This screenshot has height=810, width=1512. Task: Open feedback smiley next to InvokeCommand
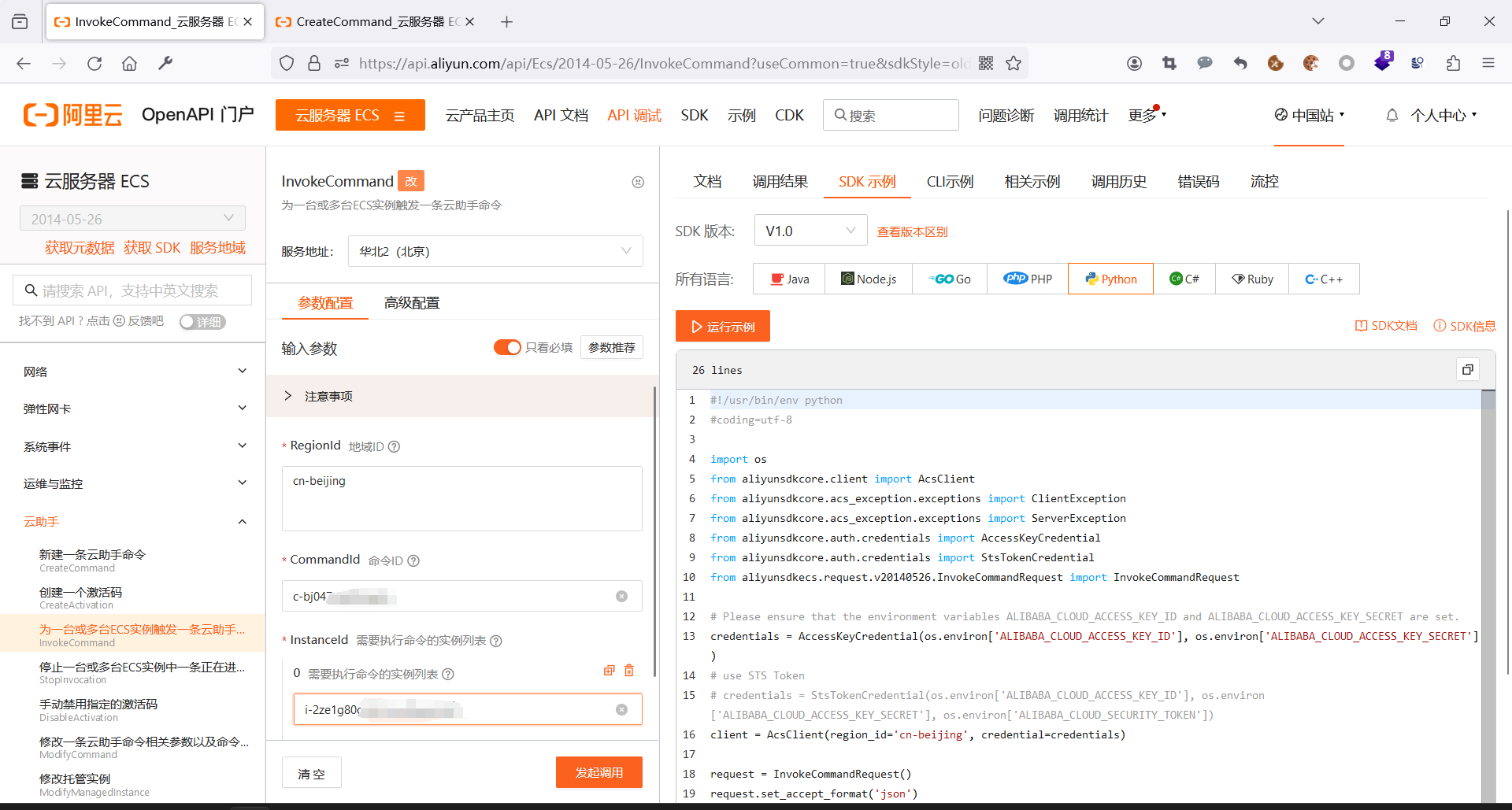pyautogui.click(x=638, y=182)
